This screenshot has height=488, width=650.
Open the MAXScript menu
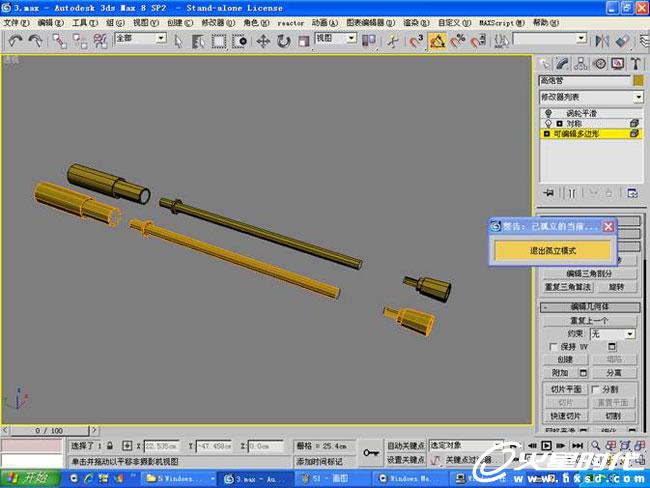502,23
